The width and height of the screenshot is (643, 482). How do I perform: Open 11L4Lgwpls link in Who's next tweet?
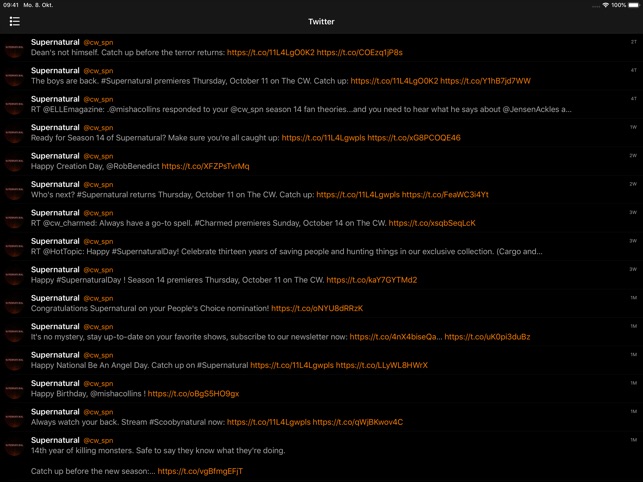click(358, 194)
